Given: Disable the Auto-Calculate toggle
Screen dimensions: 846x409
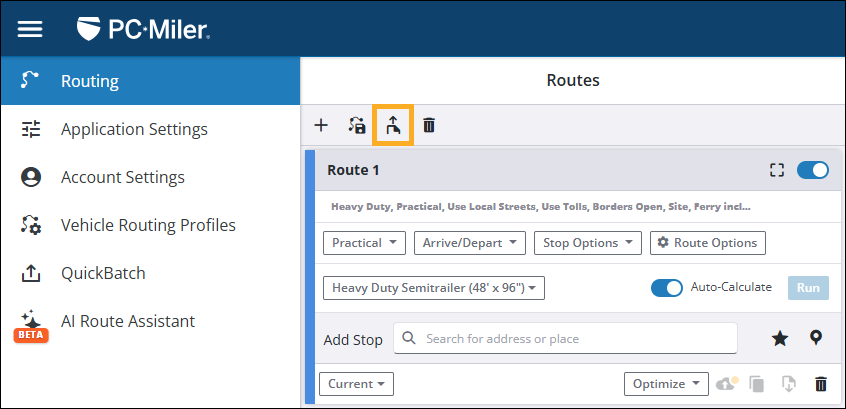Looking at the screenshot, I should (x=667, y=288).
